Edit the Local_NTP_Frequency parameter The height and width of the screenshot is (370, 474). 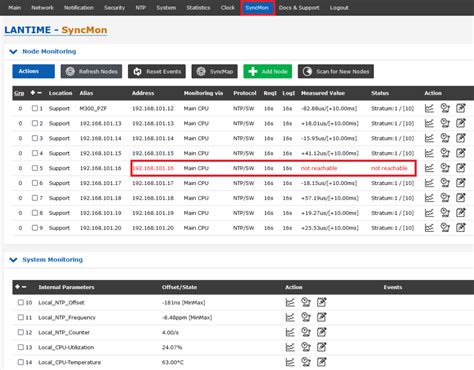coord(321,317)
